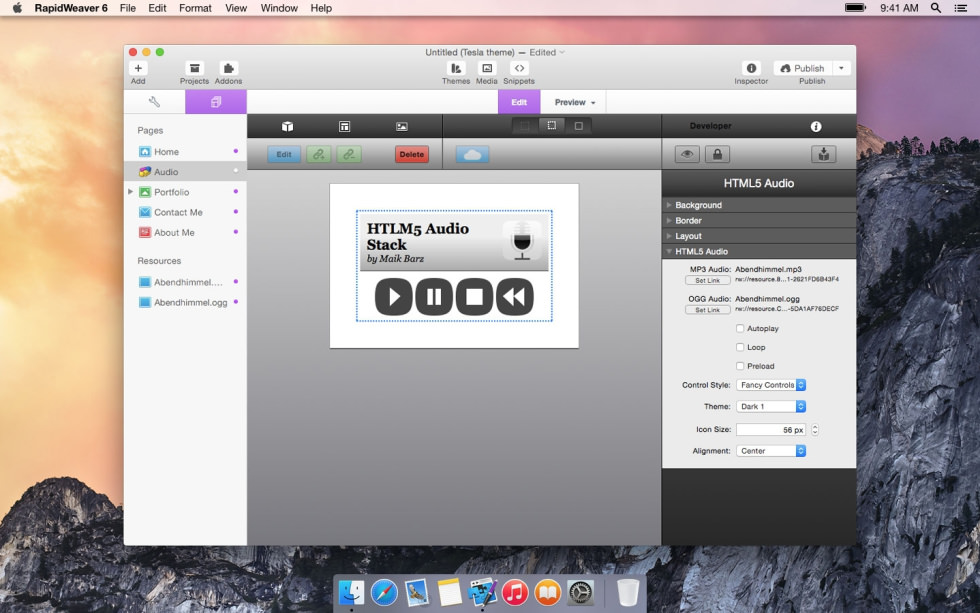Image resolution: width=980 pixels, height=613 pixels.
Task: Click Set Link for MP3 Audio
Action: [708, 281]
